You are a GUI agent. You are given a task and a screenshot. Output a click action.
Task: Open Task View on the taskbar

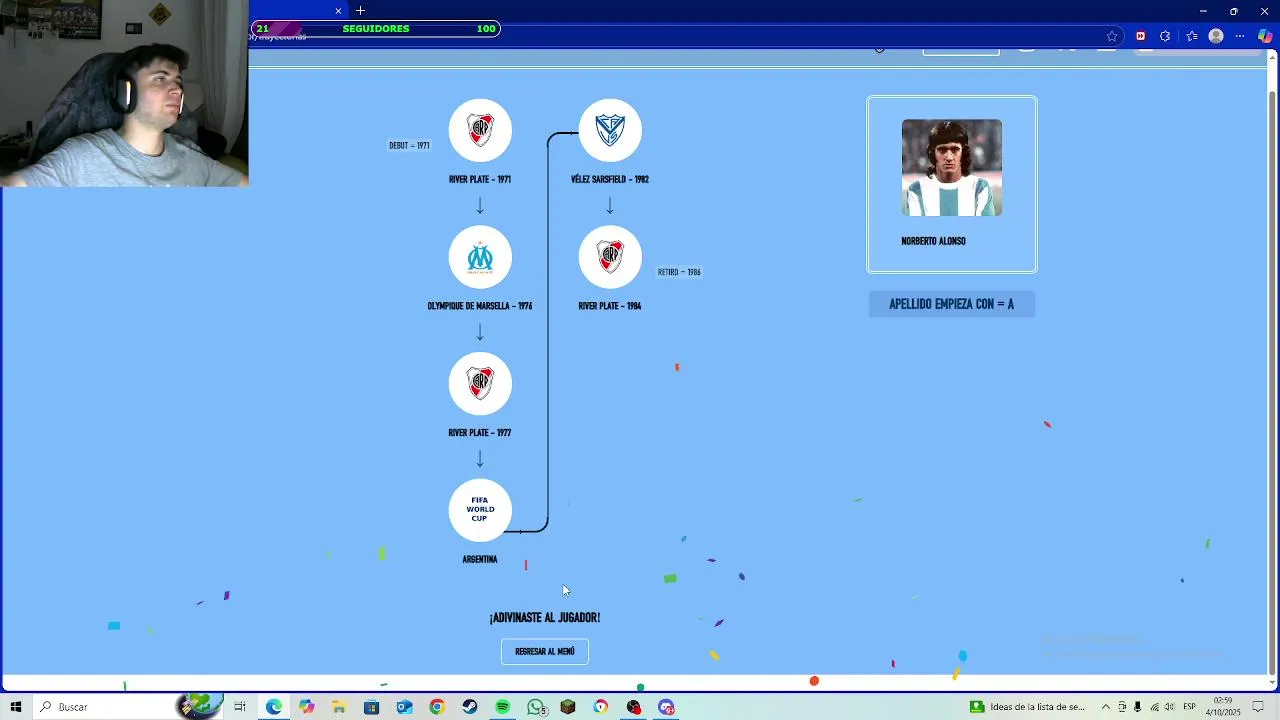click(x=240, y=707)
